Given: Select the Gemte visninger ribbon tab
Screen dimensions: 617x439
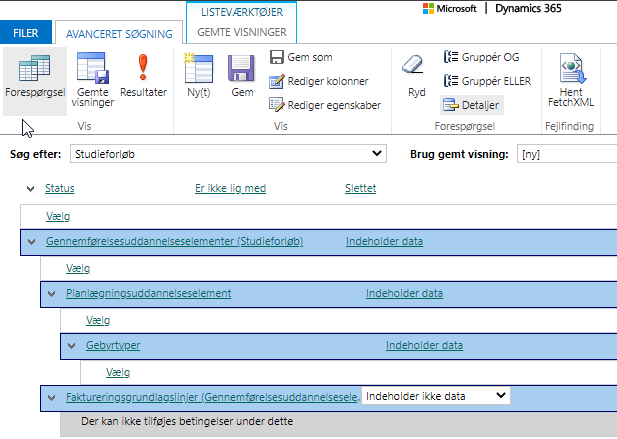Looking at the screenshot, I should pyautogui.click(x=241, y=32).
